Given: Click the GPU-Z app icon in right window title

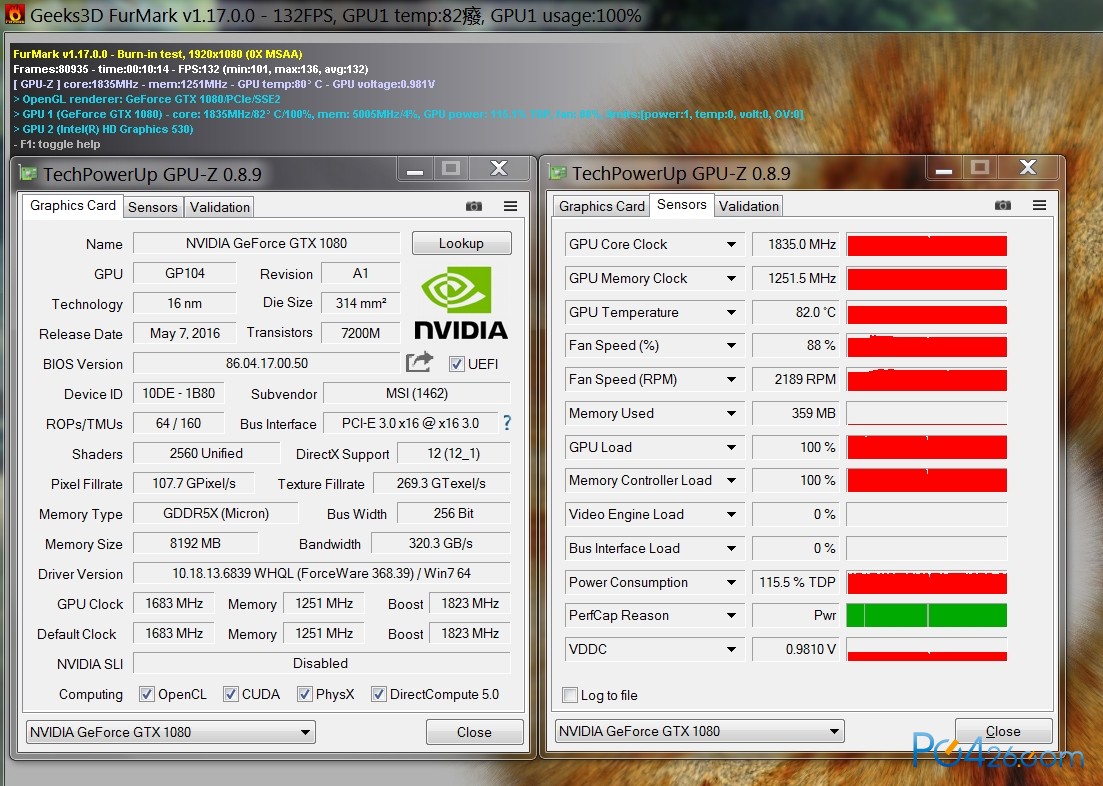Looking at the screenshot, I should click(x=557, y=172).
